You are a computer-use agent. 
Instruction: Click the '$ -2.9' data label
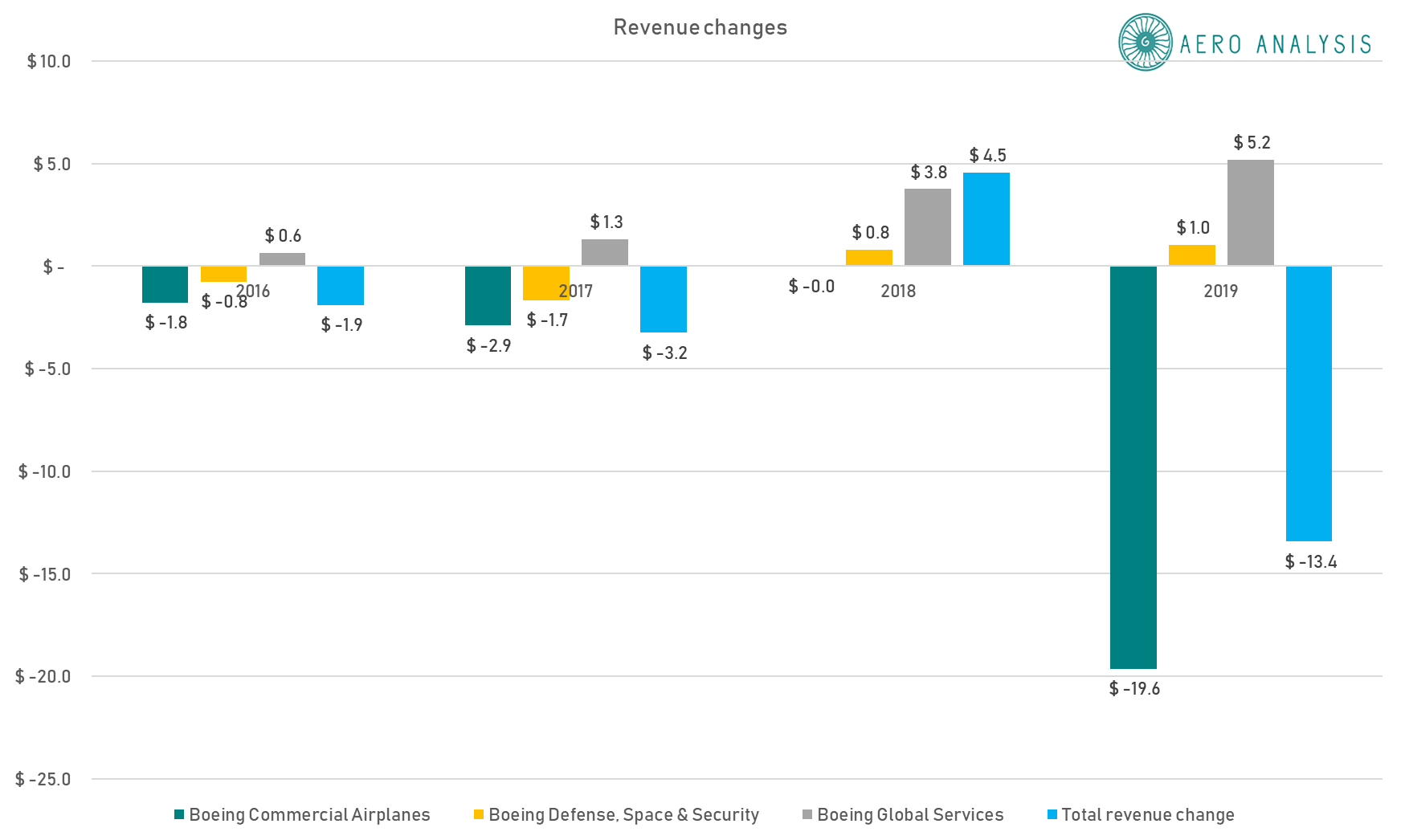[488, 346]
